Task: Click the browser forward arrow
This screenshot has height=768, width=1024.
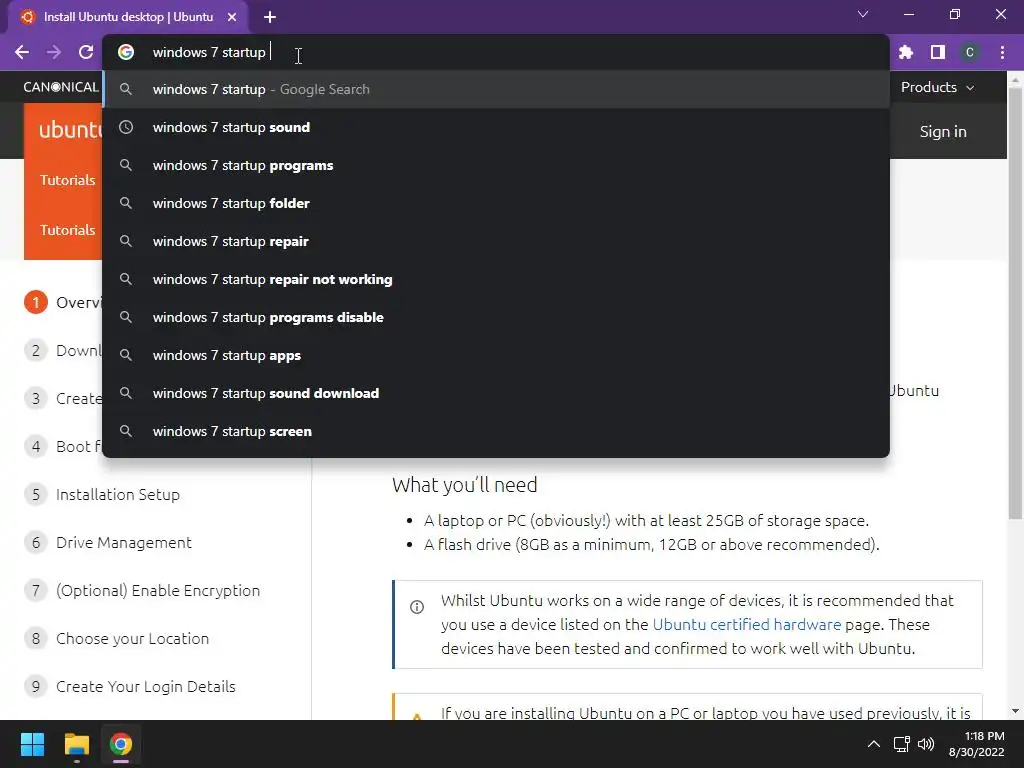Action: coord(54,52)
